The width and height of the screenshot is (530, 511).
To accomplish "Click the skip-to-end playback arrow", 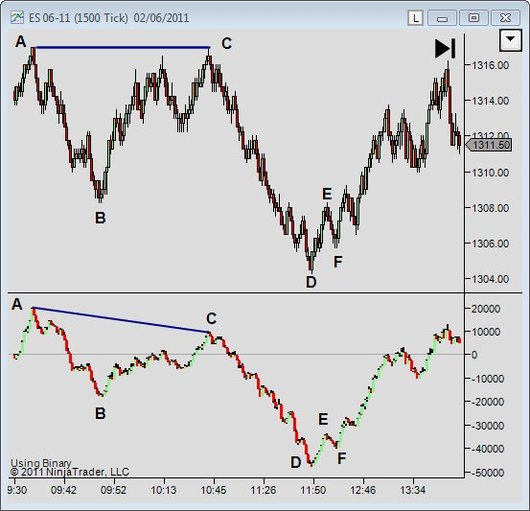I will [445, 49].
